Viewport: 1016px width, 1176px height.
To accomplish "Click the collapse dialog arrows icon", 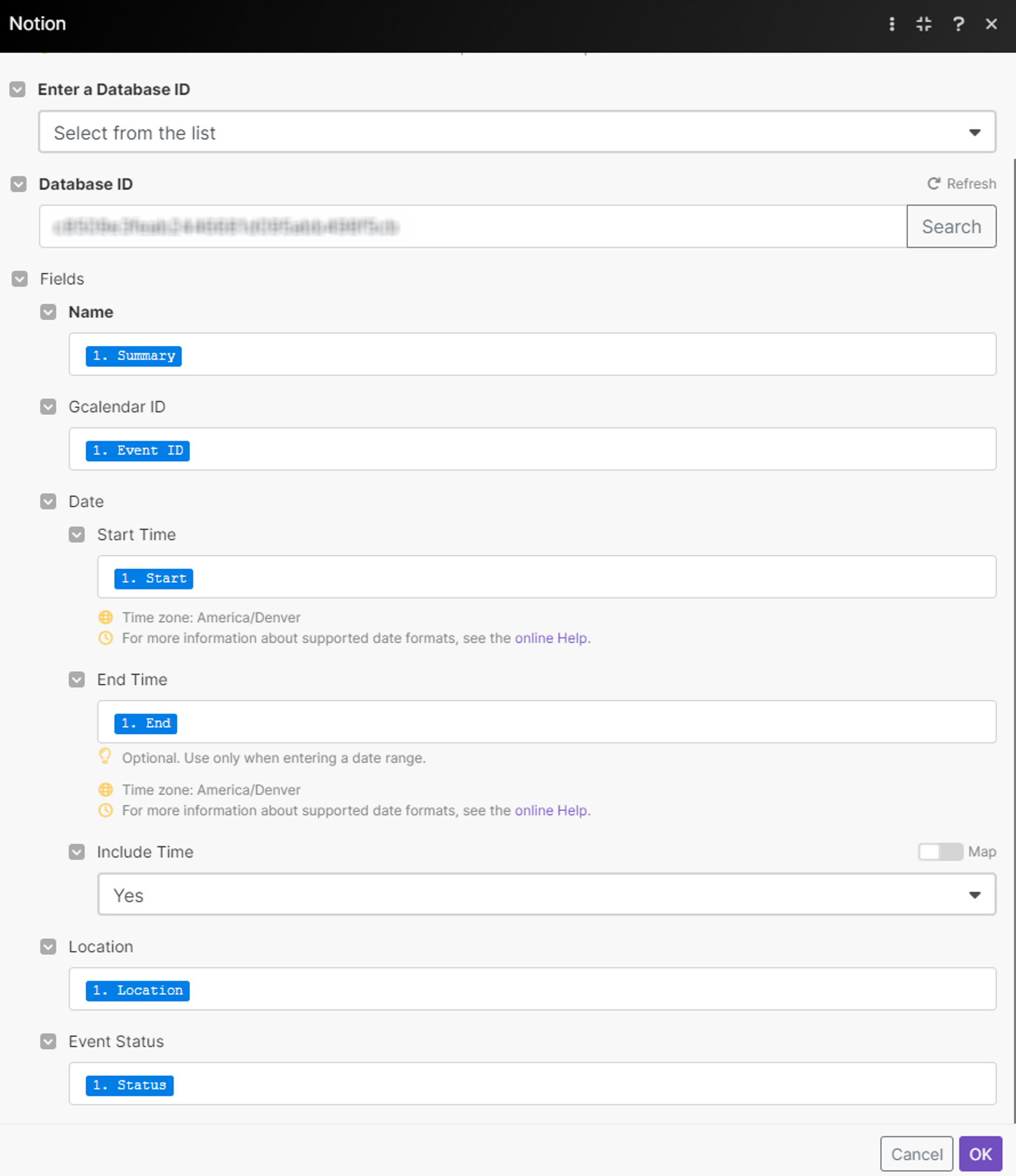I will tap(924, 24).
